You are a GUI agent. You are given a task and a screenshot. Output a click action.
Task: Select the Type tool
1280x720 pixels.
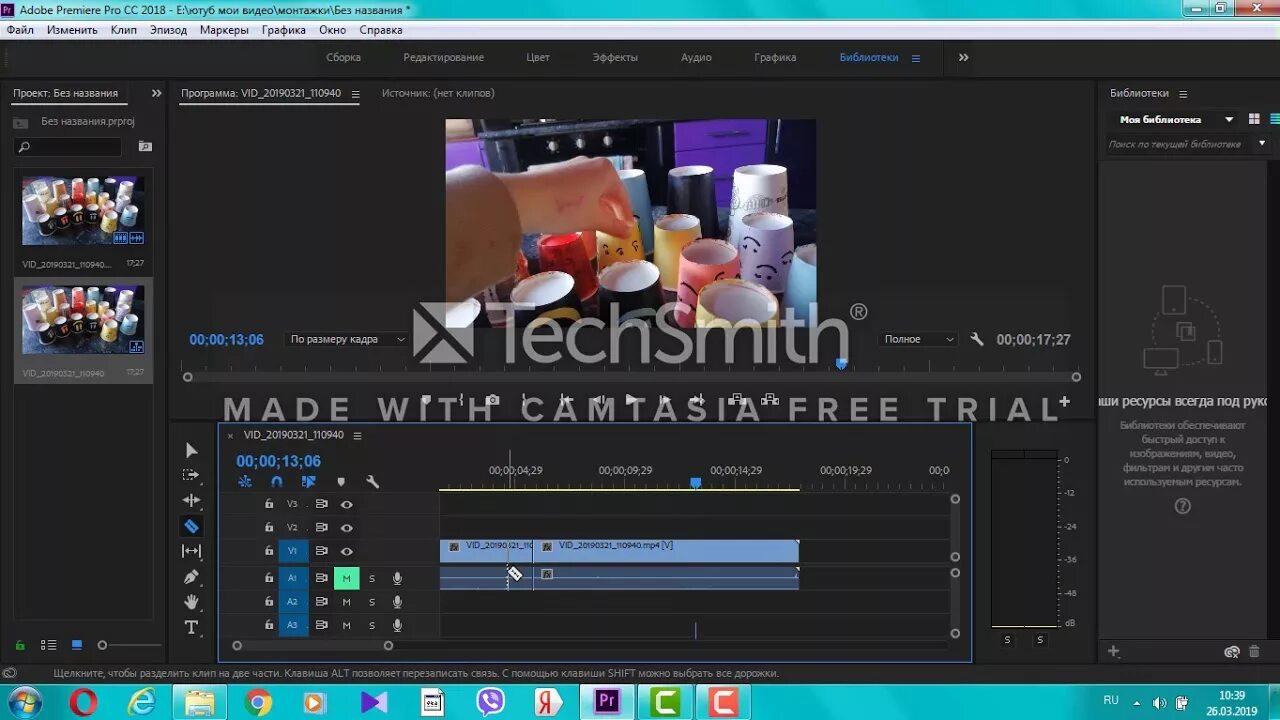pyautogui.click(x=191, y=627)
